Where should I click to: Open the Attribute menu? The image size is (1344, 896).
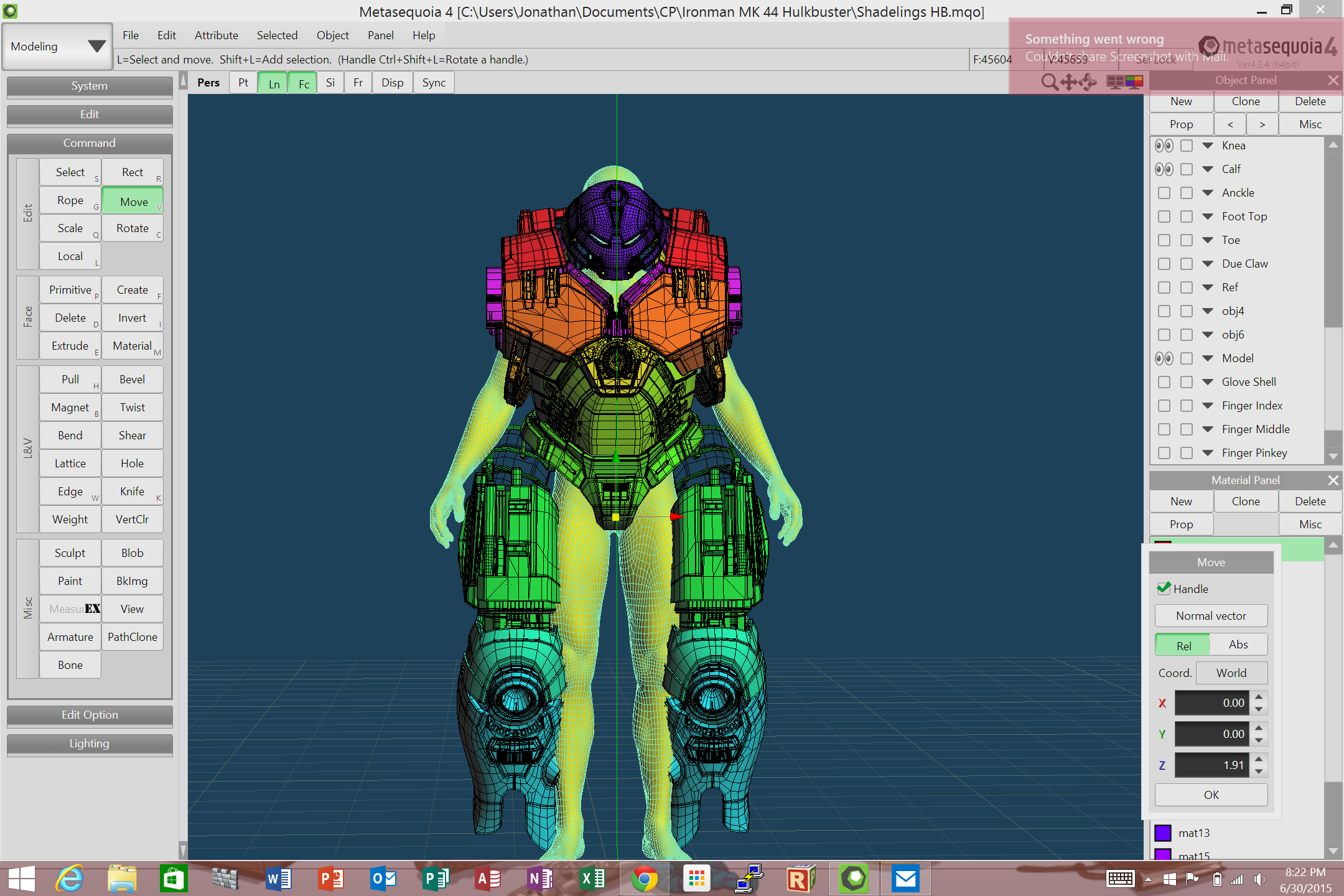pyautogui.click(x=216, y=35)
